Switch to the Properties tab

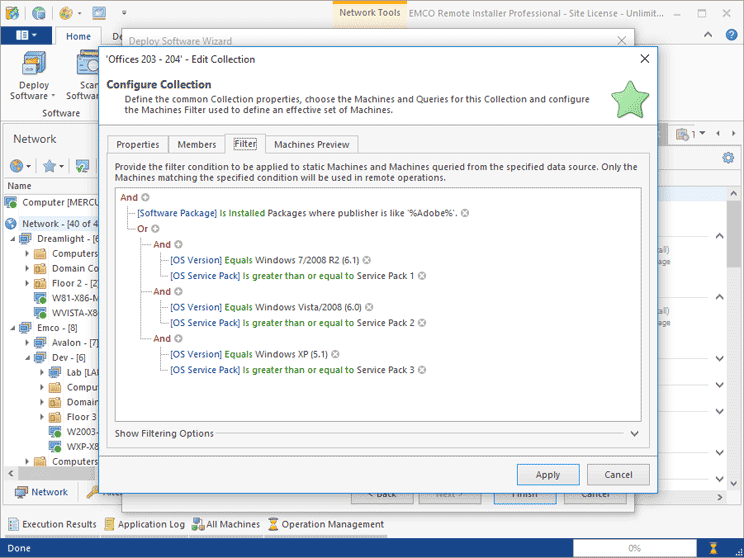click(x=137, y=144)
